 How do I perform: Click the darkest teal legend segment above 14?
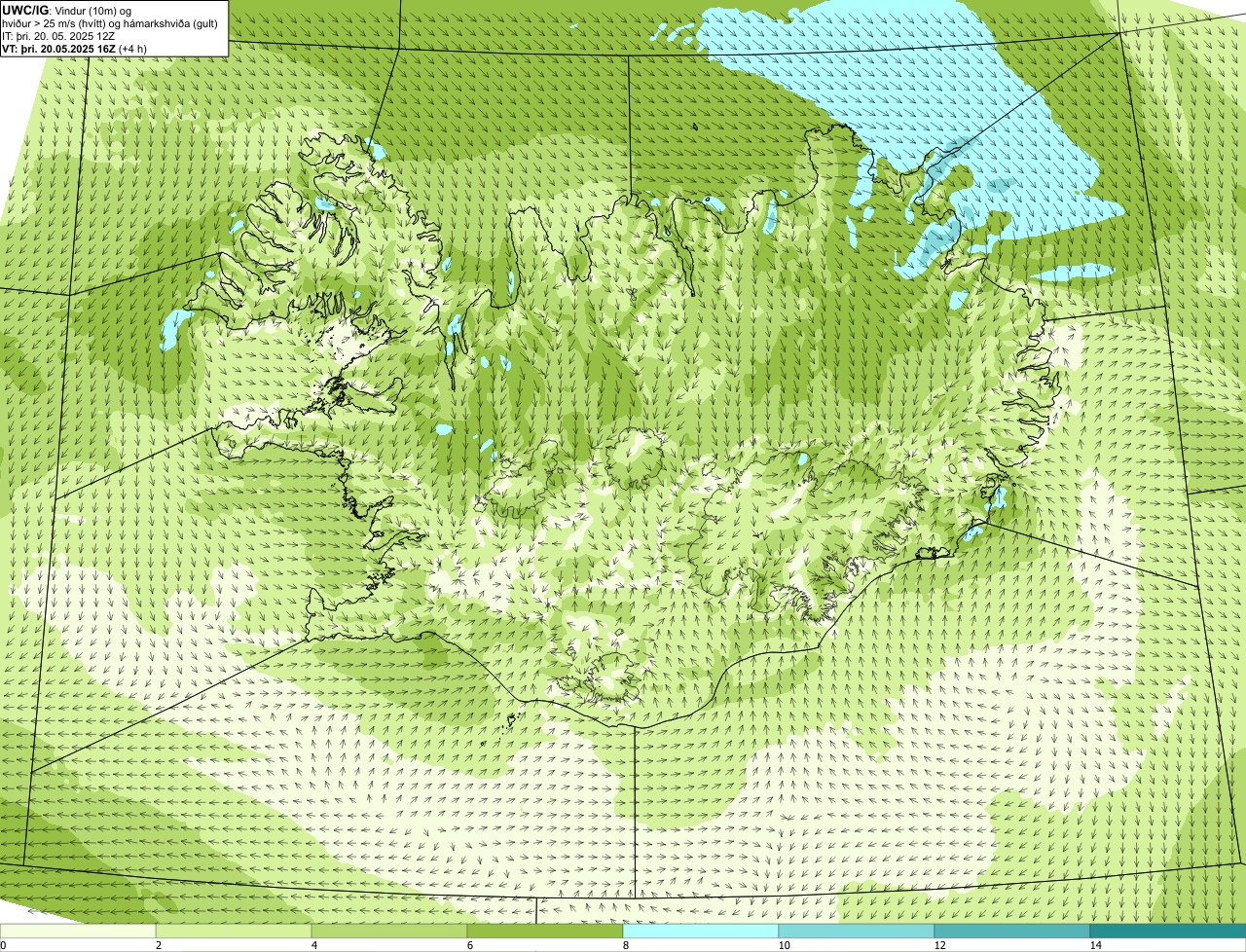pos(1168,931)
